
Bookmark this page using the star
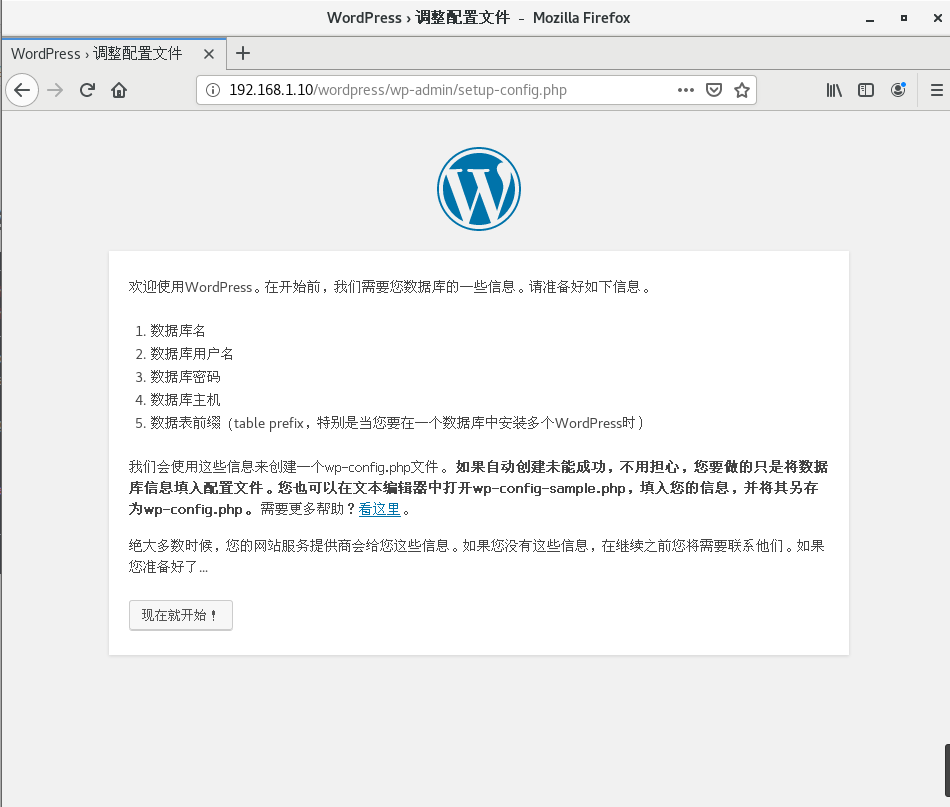(742, 90)
